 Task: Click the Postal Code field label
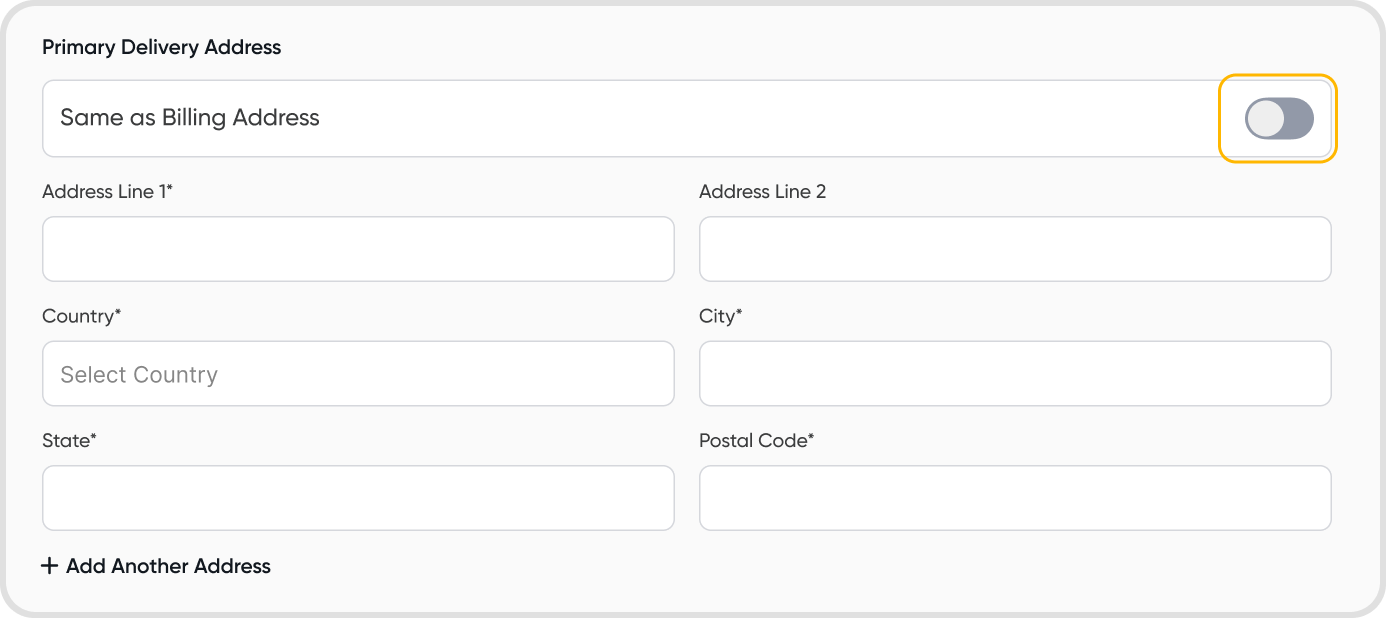tap(756, 440)
